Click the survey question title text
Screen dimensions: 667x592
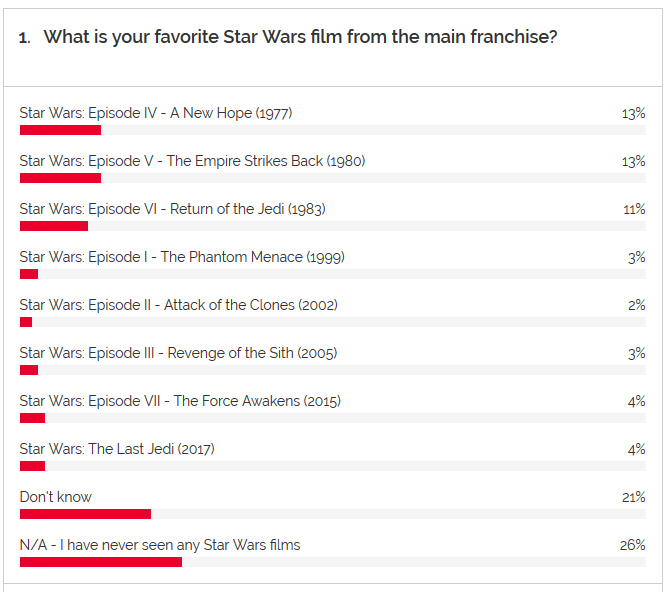pos(300,38)
